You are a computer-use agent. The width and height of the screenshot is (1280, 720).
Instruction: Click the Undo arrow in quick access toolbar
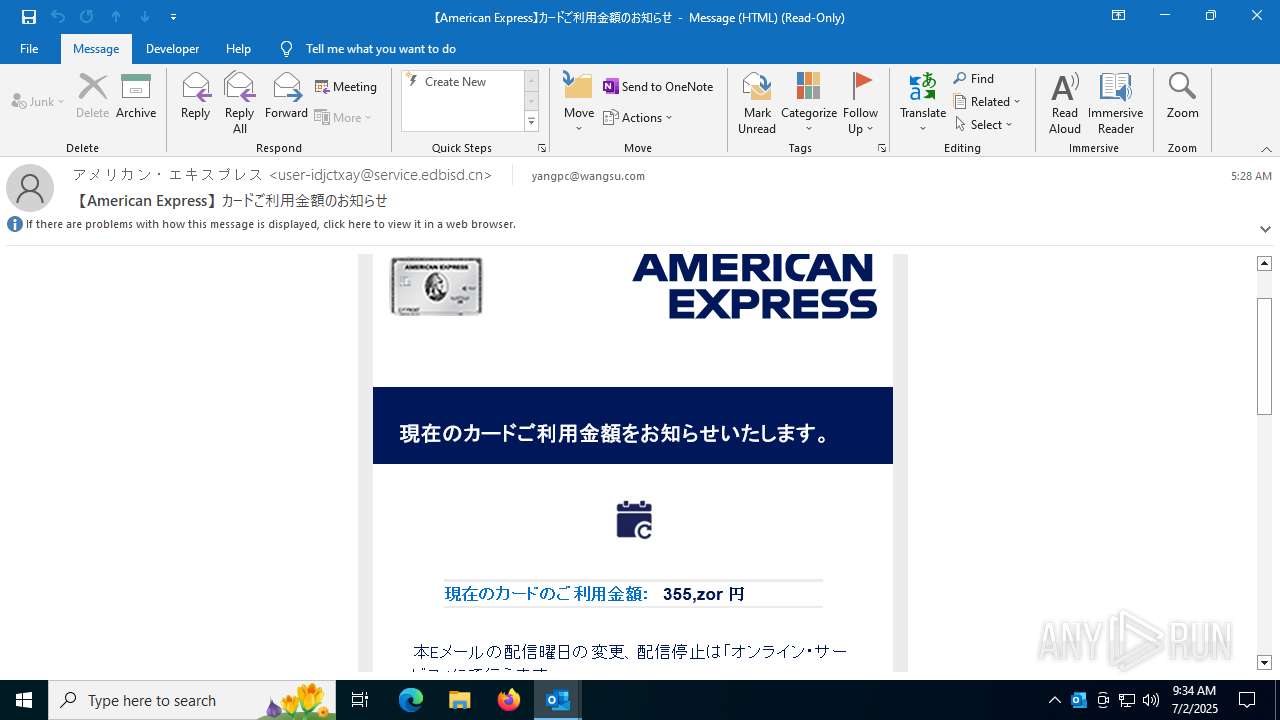click(58, 17)
